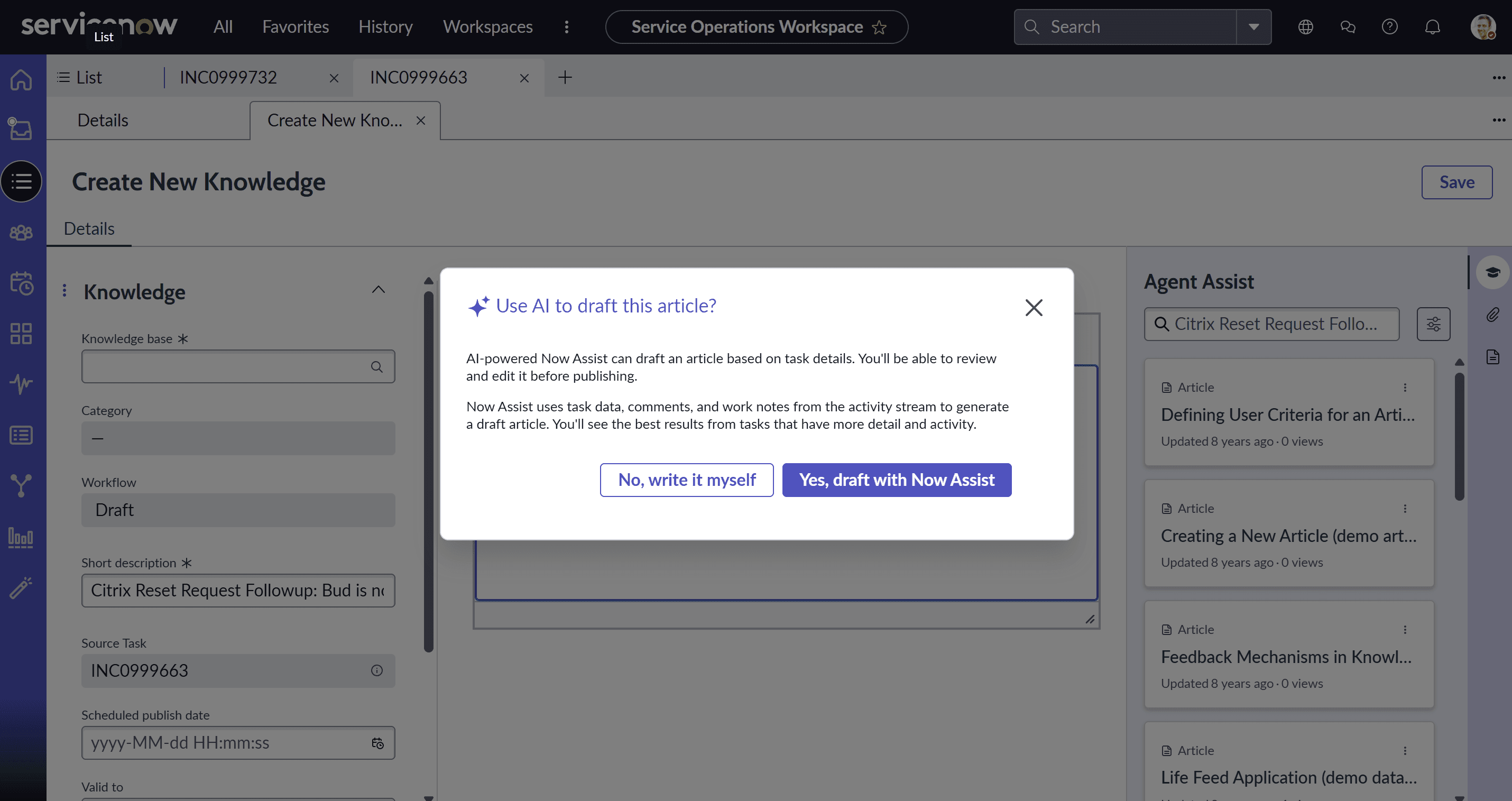Click the Home icon in left sidebar
The image size is (1512, 801).
pyautogui.click(x=21, y=79)
